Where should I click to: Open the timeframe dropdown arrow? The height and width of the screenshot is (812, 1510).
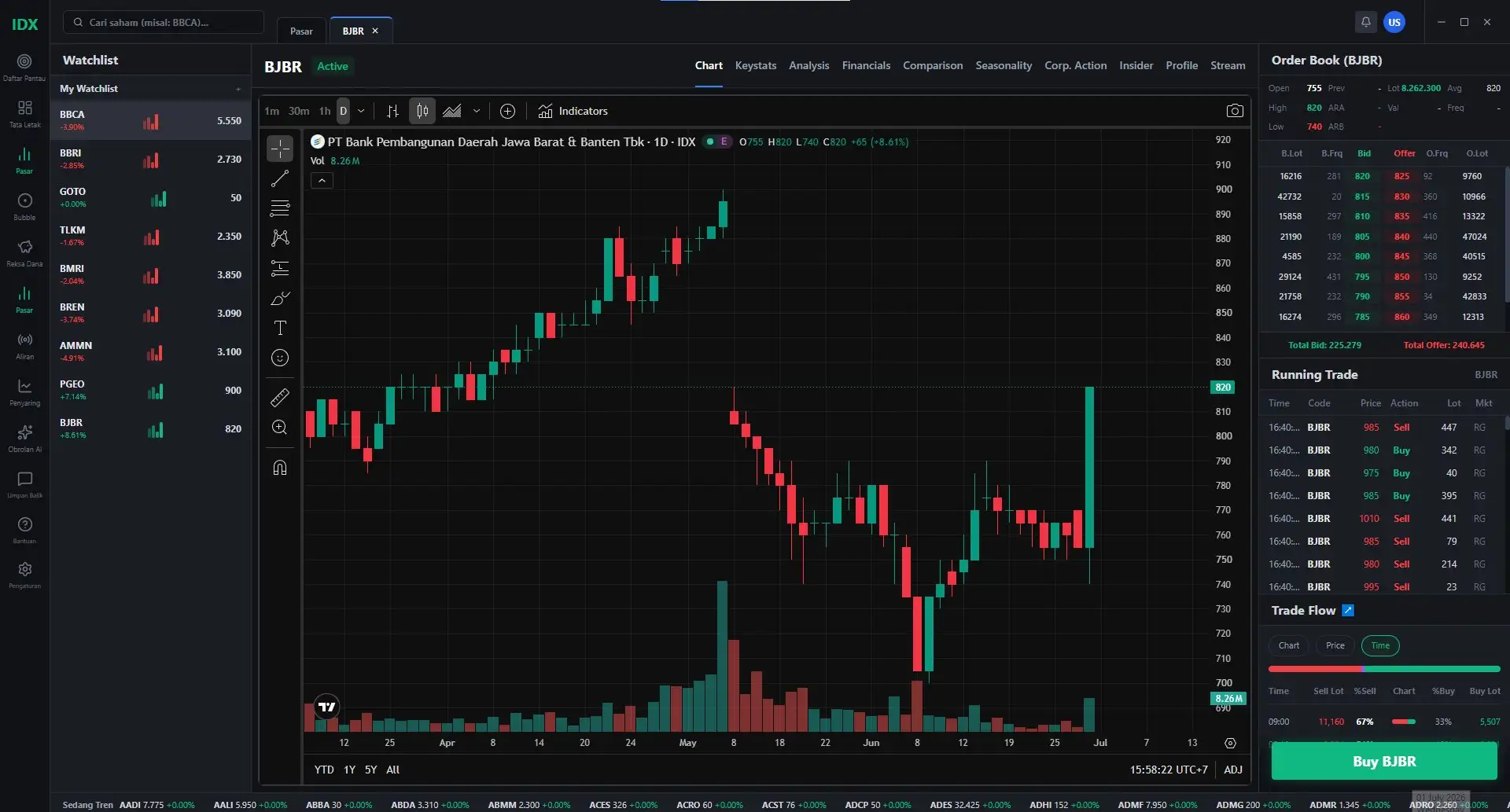361,111
